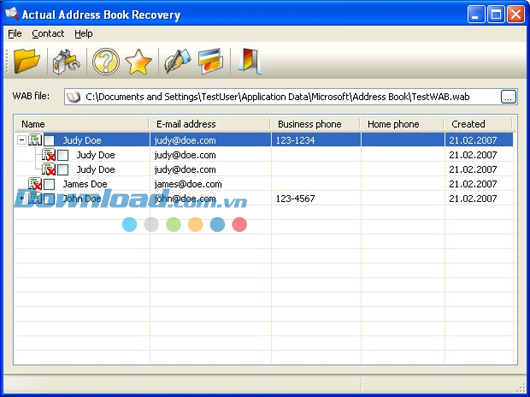Click the contact icon on selected Judy Doe row
Screen dimensions: 530x397
tap(35, 140)
